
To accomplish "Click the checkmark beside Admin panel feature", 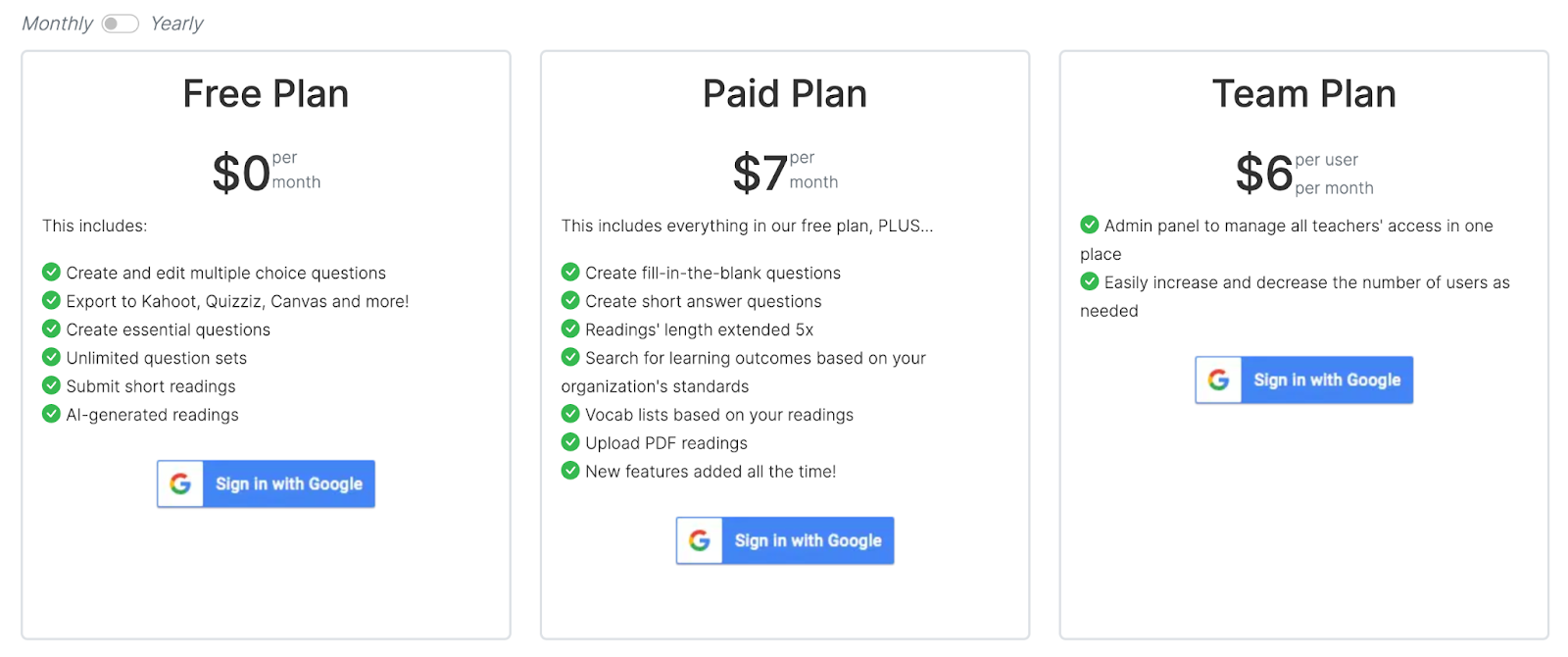I will 1090,225.
